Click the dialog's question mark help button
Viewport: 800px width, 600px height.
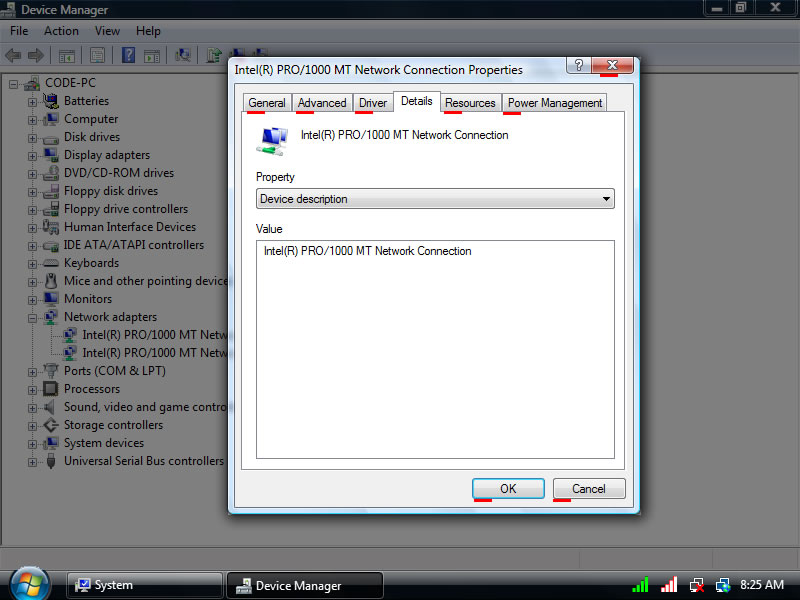(x=578, y=65)
